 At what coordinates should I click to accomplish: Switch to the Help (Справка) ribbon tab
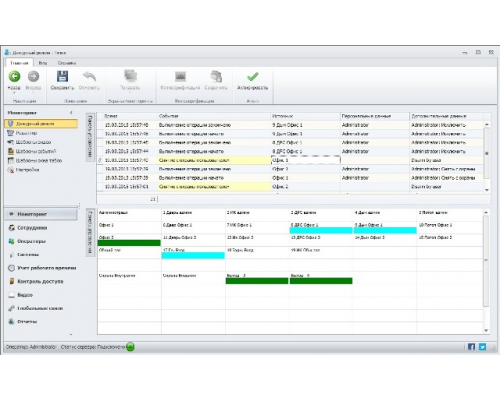click(67, 63)
